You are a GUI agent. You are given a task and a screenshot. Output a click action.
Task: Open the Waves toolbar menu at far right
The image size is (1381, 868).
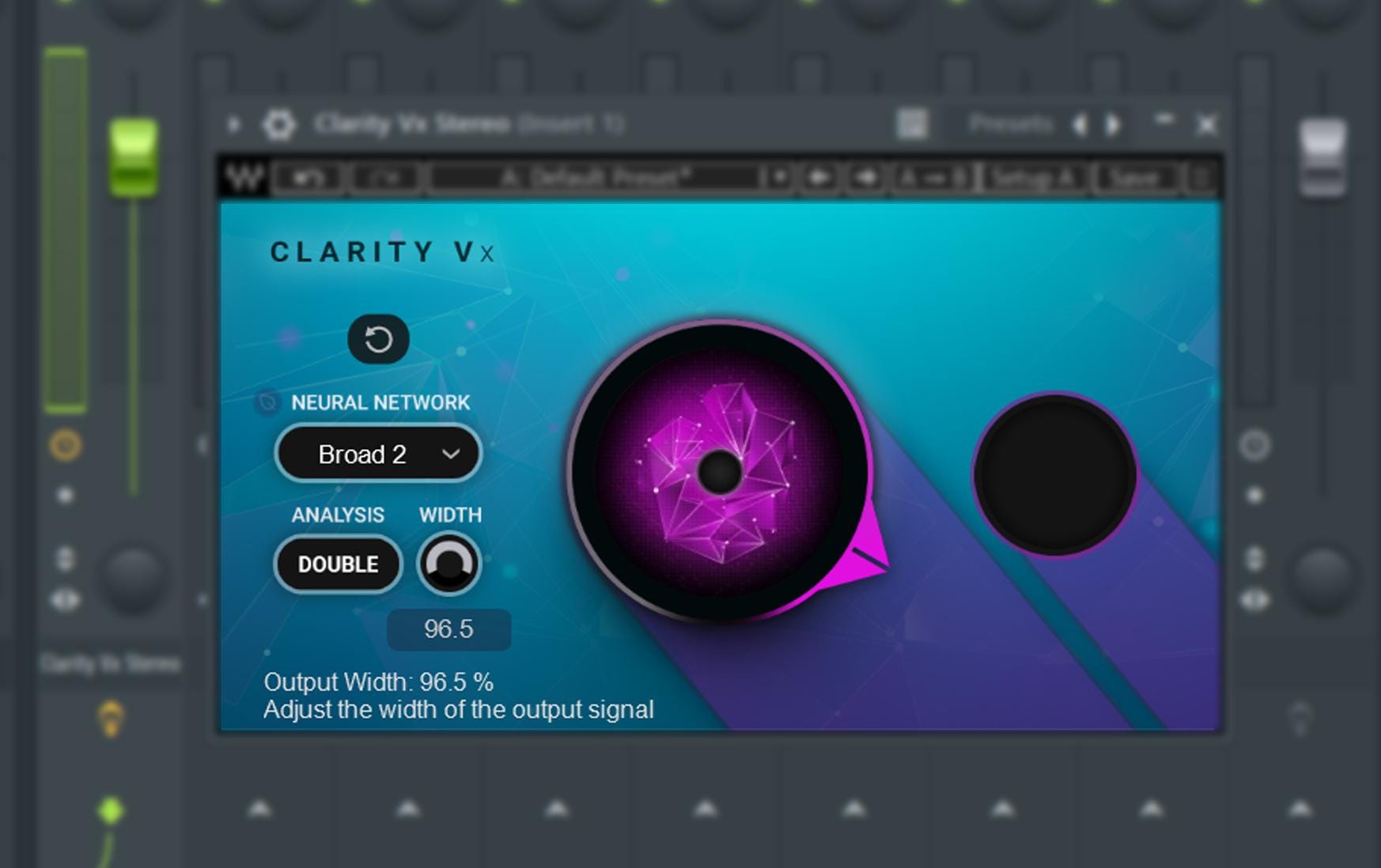point(1201,178)
